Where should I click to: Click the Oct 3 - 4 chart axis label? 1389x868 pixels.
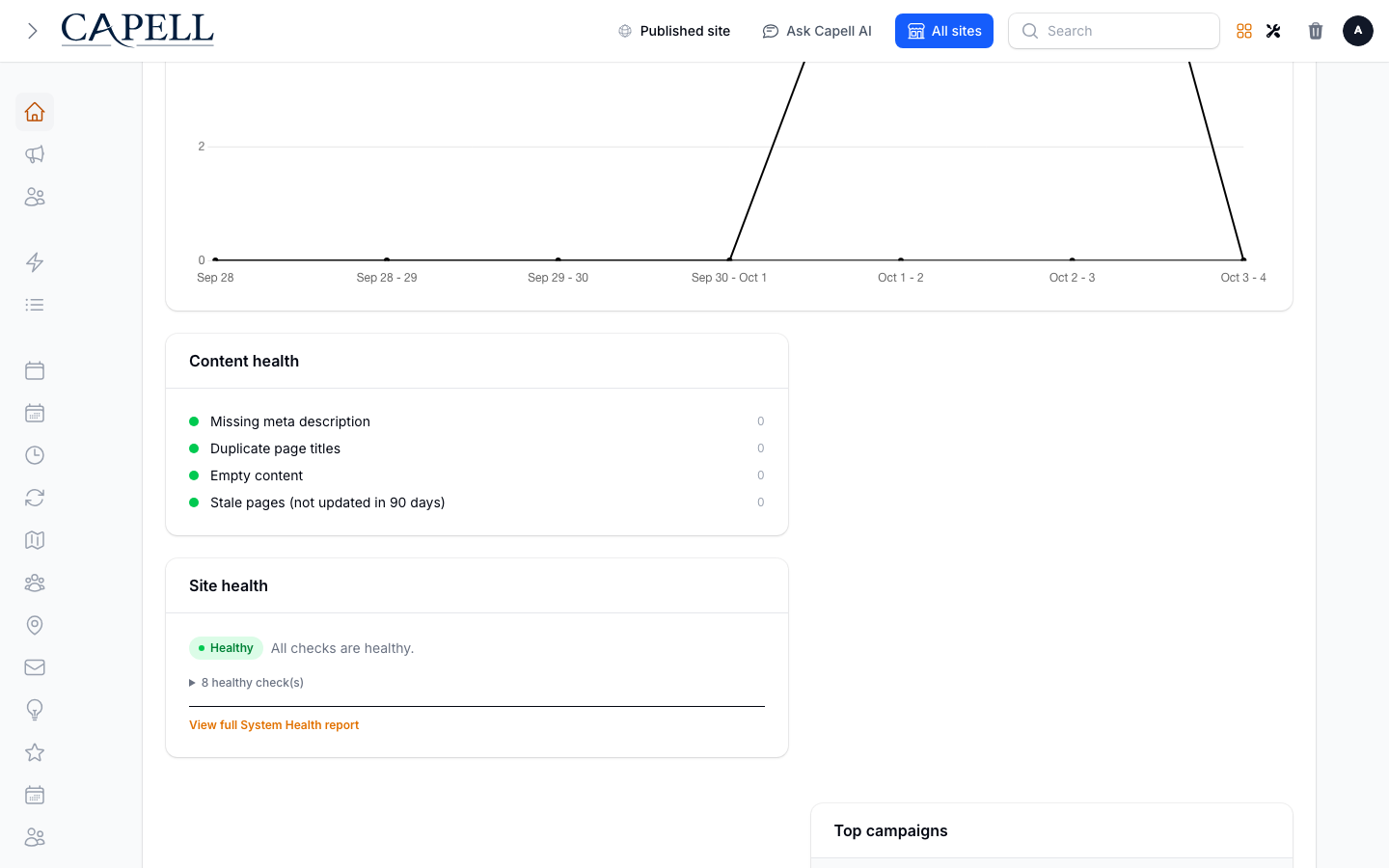(x=1243, y=278)
